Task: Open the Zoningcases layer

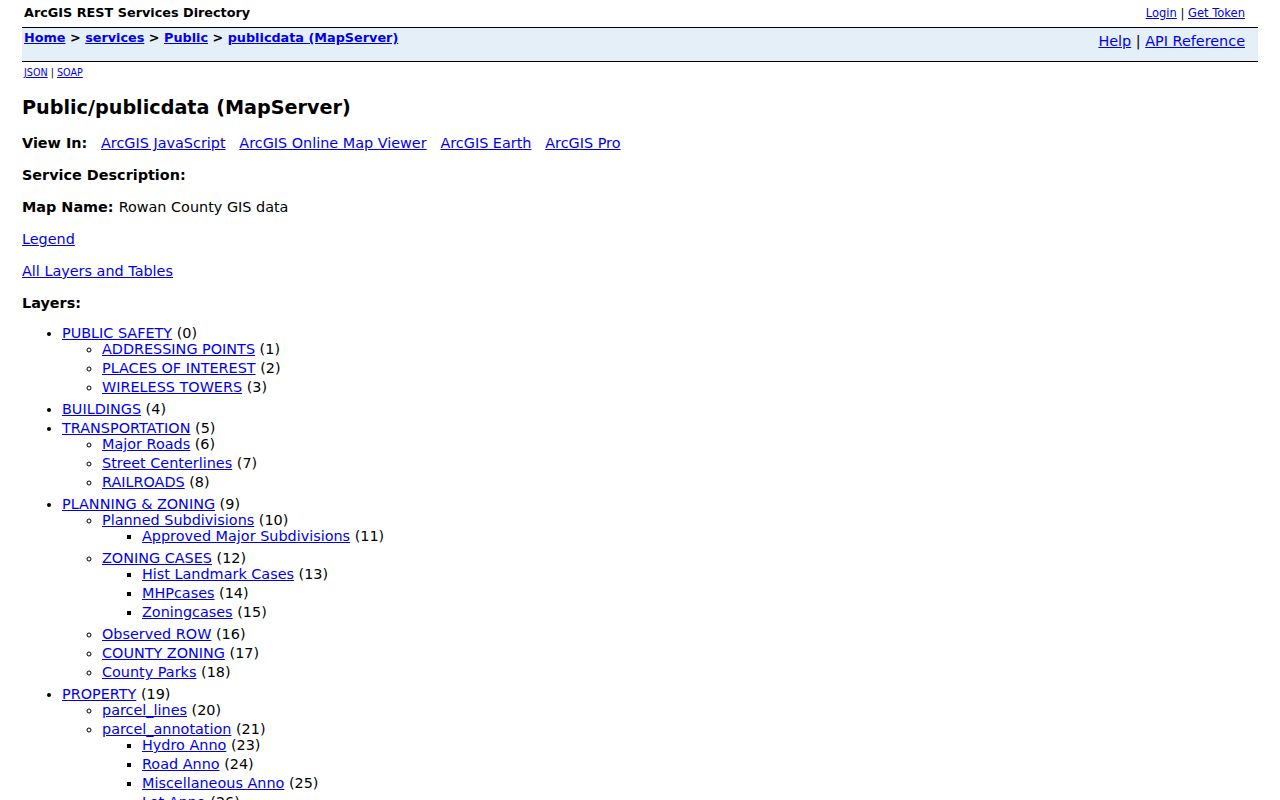Action: tap(187, 612)
